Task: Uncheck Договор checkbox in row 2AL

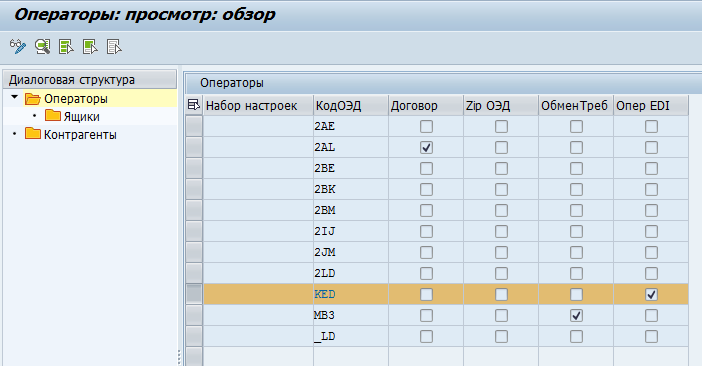Action: point(426,148)
